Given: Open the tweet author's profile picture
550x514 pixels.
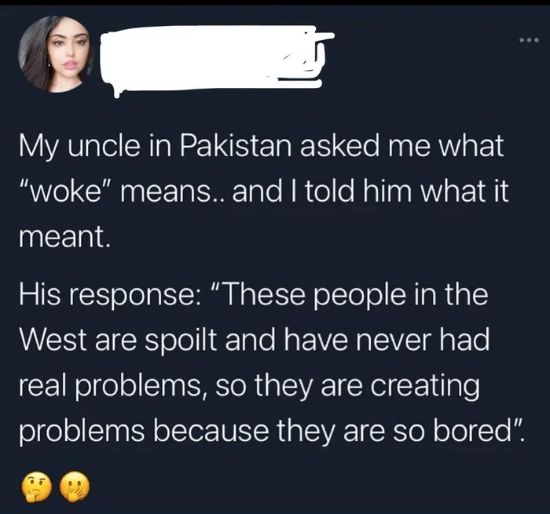Looking at the screenshot, I should tap(55, 54).
